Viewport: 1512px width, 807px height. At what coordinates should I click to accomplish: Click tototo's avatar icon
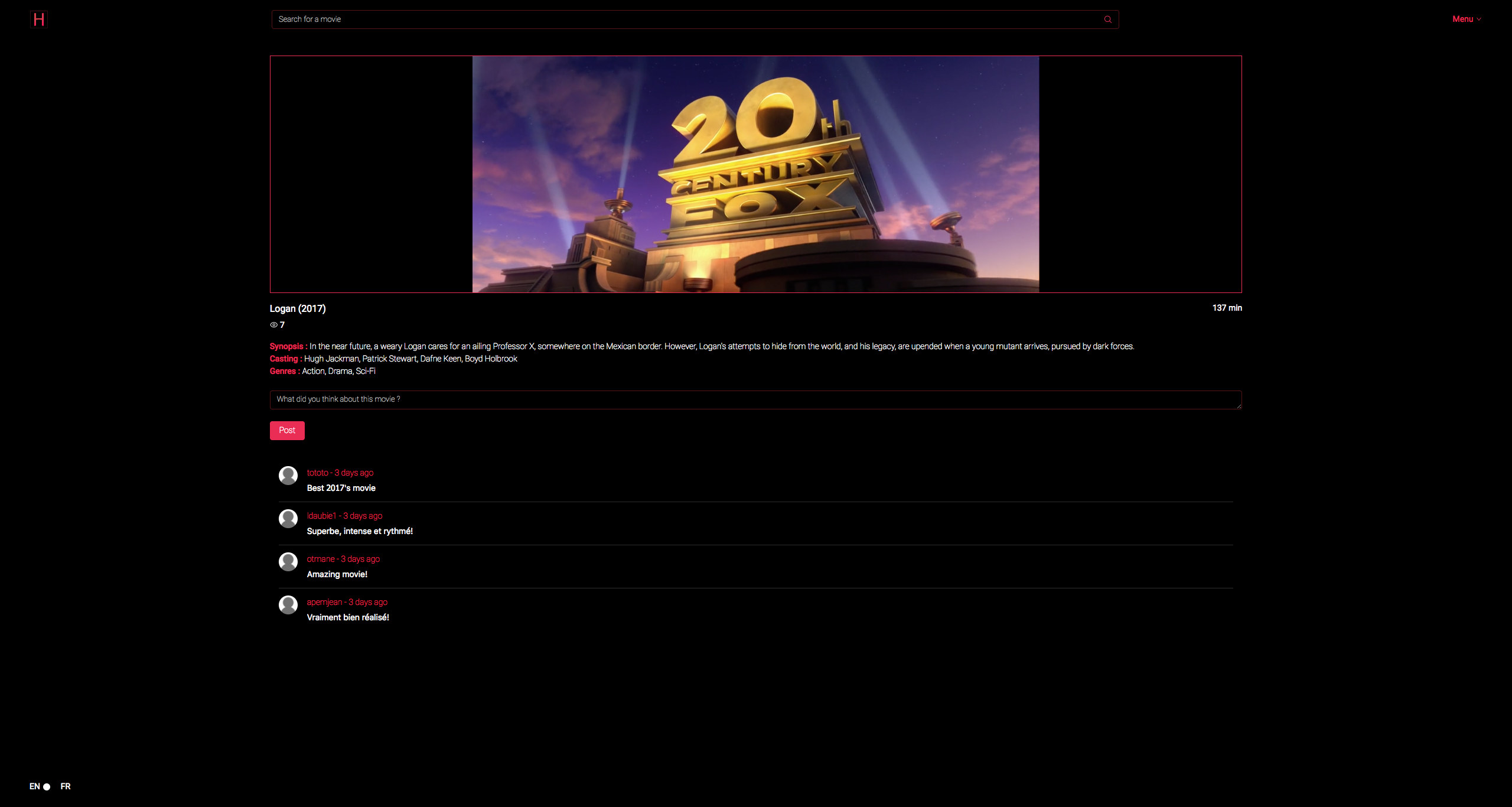(x=288, y=475)
